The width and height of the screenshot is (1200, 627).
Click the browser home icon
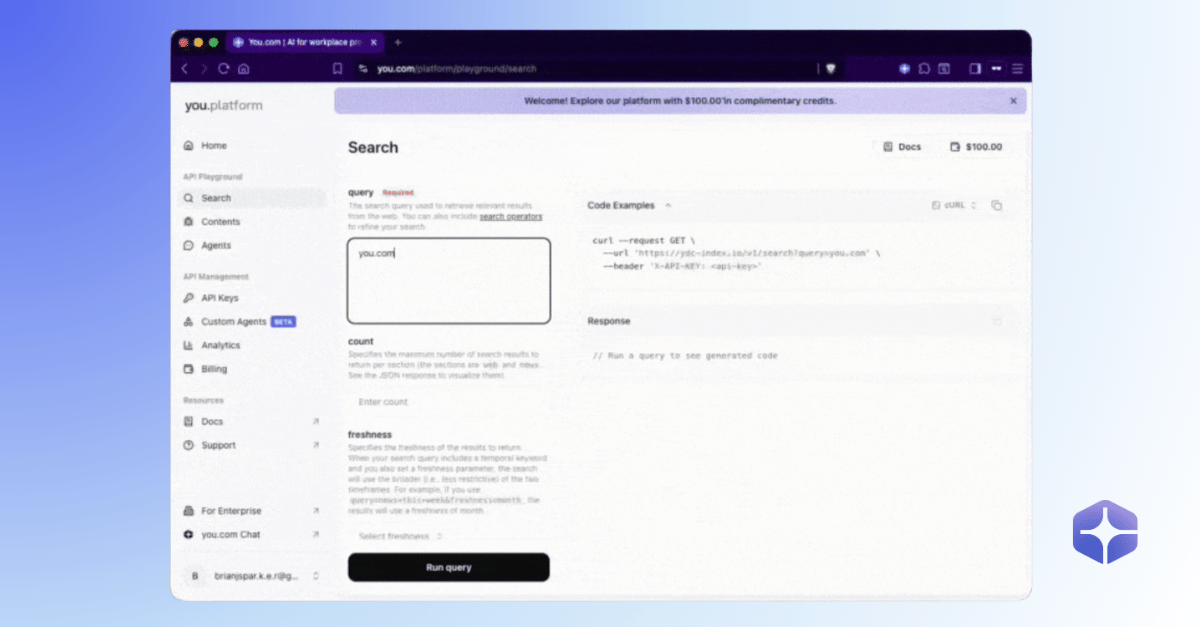coord(243,69)
